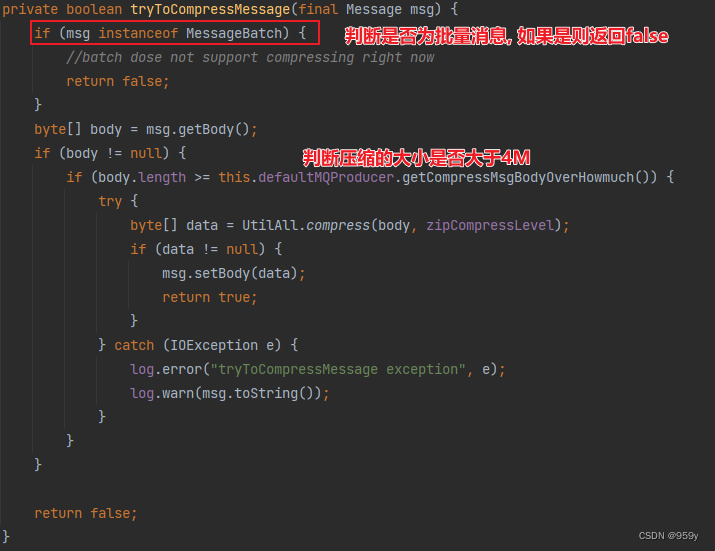Viewport: 715px width, 551px height.
Task: Click 'msg.getBody()' call
Action: [x=198, y=130]
